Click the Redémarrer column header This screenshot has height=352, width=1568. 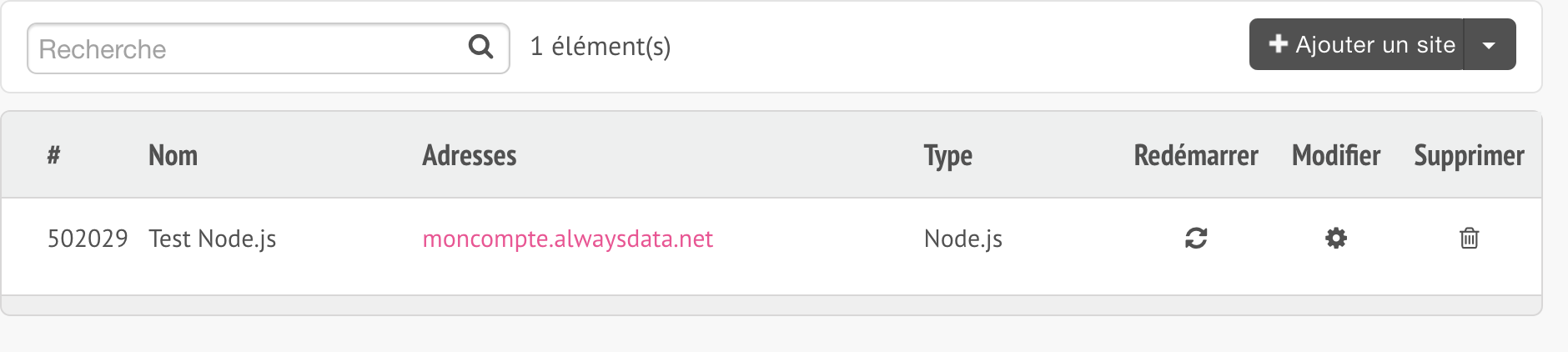[1196, 156]
